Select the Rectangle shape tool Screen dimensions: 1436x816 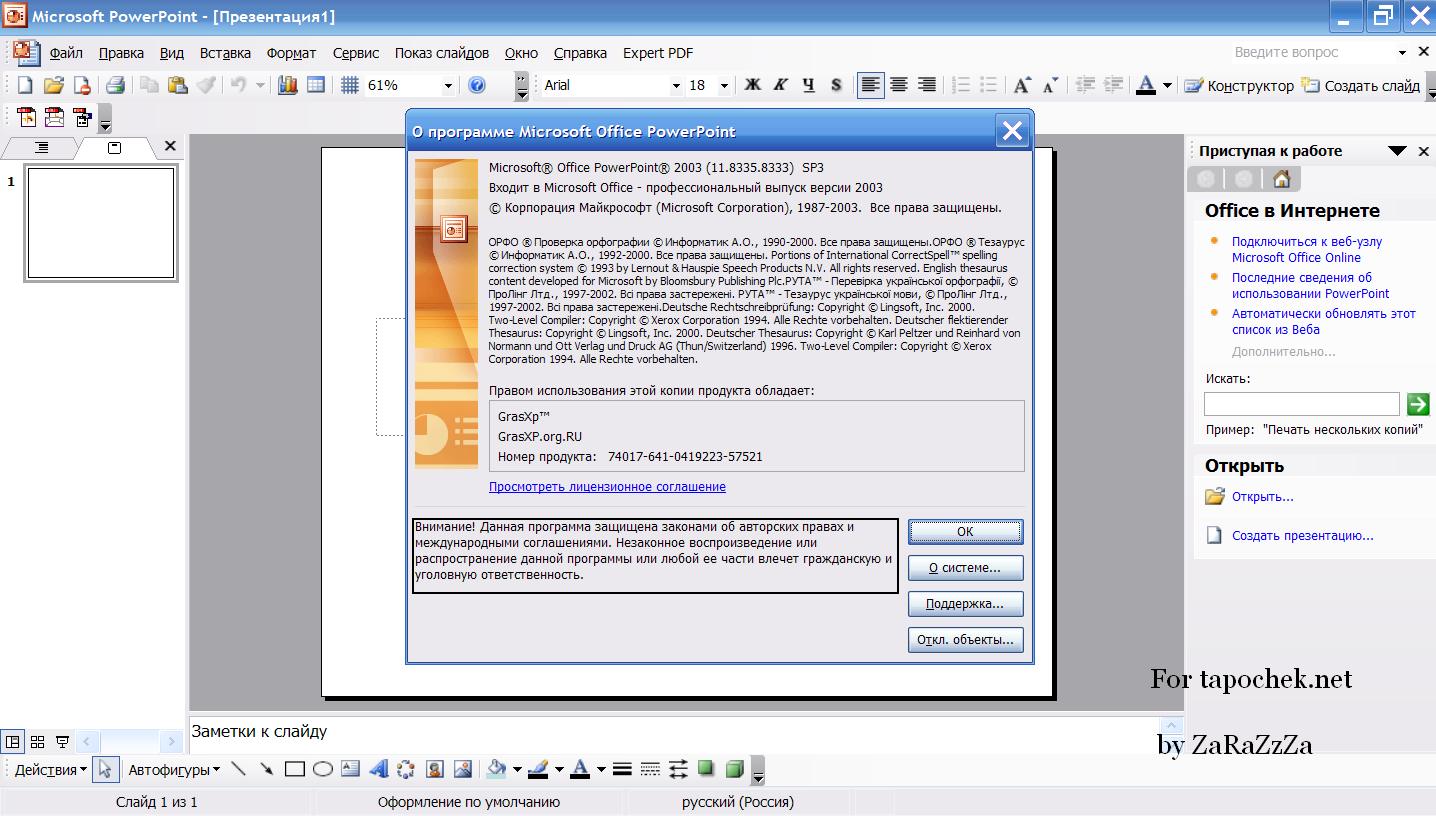pos(294,769)
